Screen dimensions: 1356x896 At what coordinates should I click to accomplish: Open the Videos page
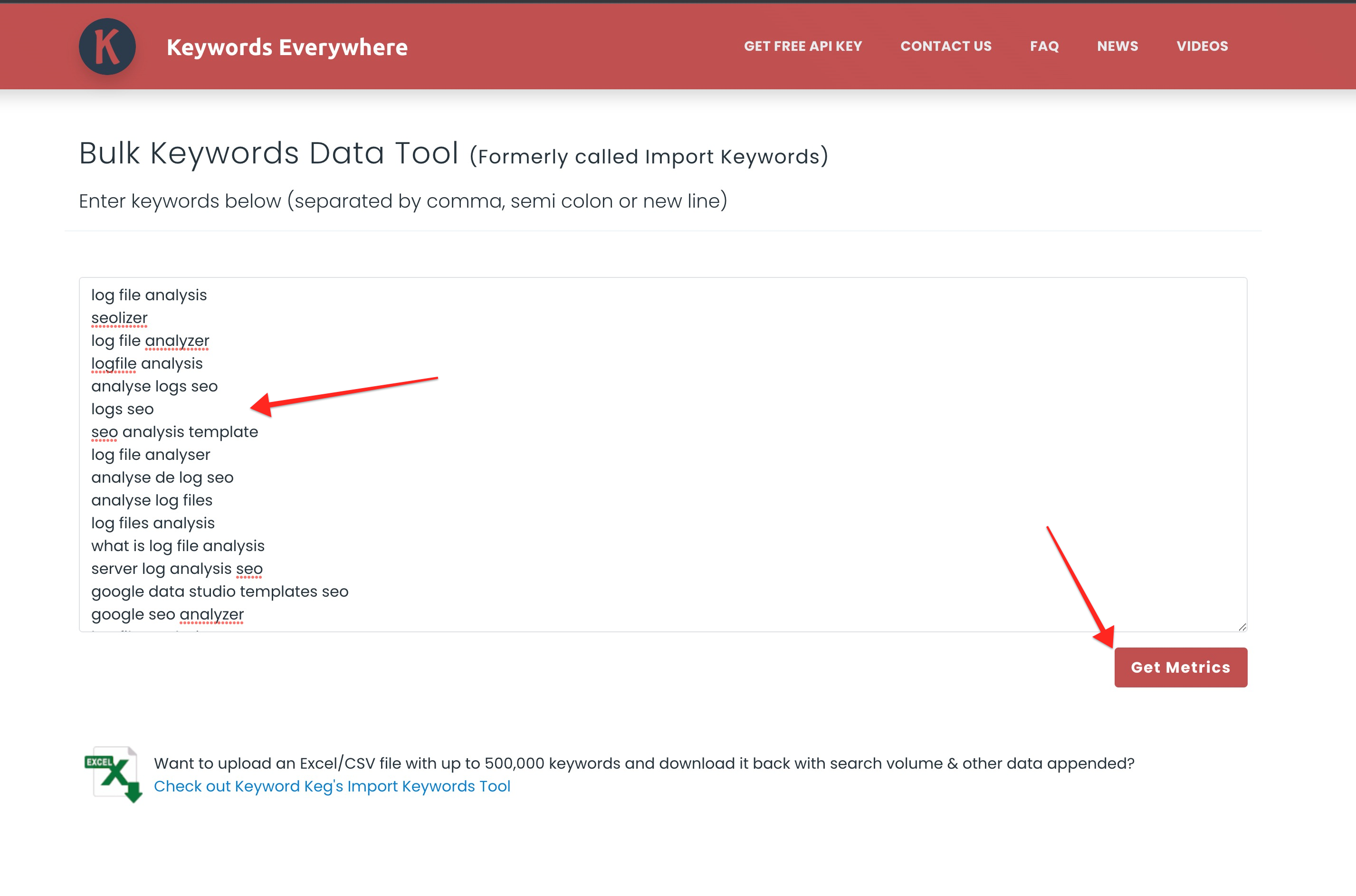pos(1202,46)
